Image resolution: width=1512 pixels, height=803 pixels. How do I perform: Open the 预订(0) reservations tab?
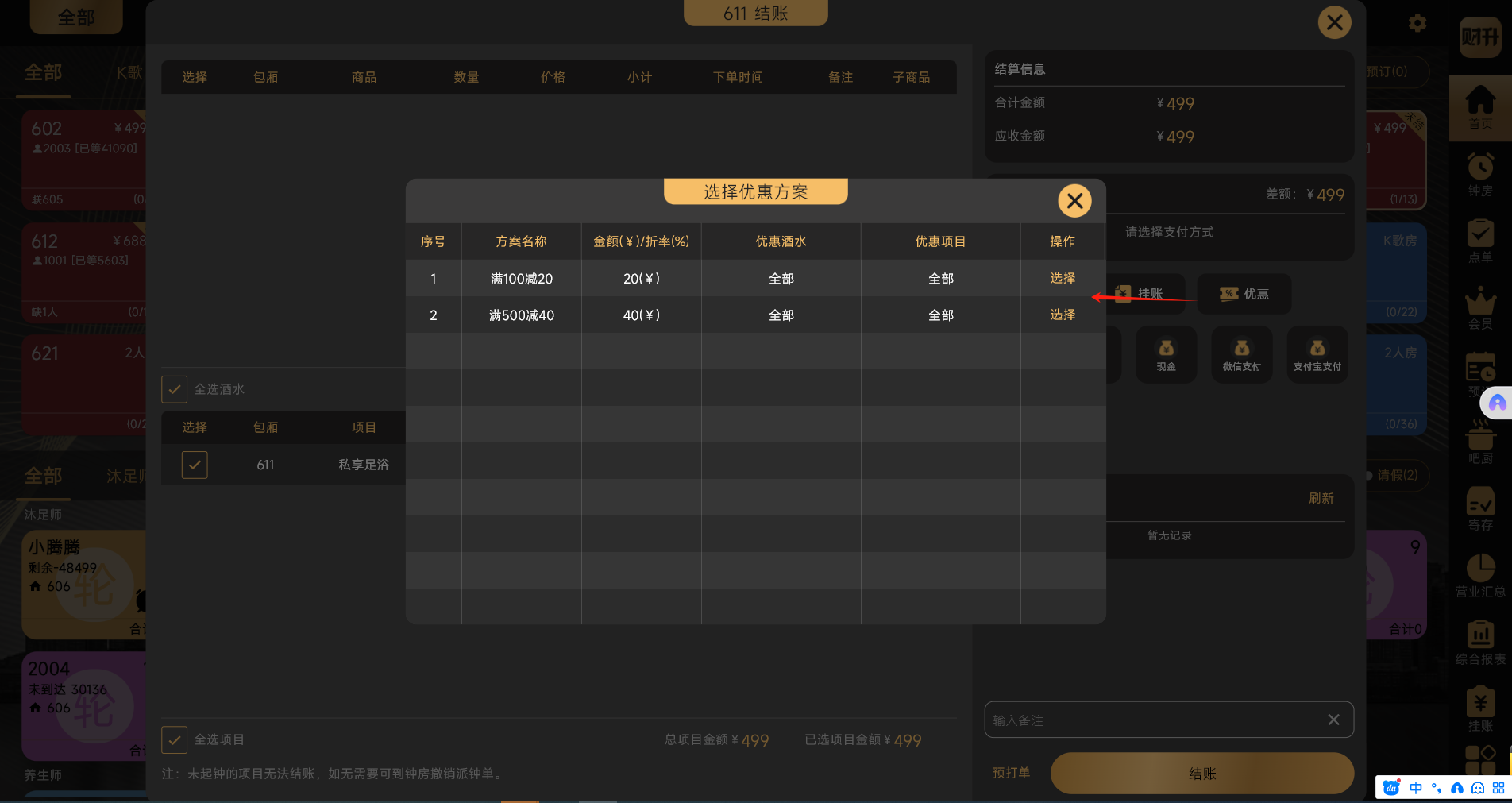click(x=1398, y=71)
